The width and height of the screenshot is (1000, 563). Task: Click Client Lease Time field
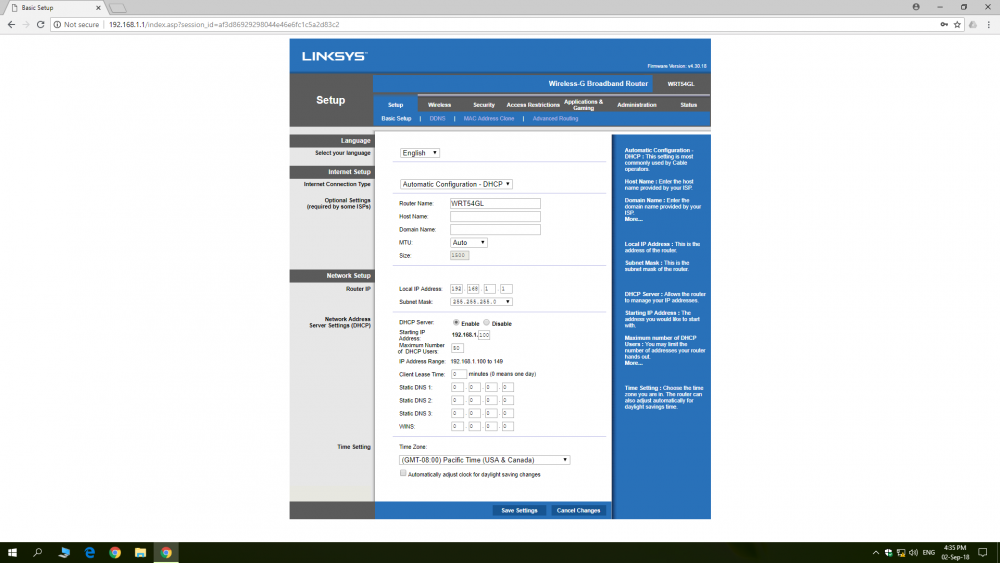pyautogui.click(x=459, y=374)
